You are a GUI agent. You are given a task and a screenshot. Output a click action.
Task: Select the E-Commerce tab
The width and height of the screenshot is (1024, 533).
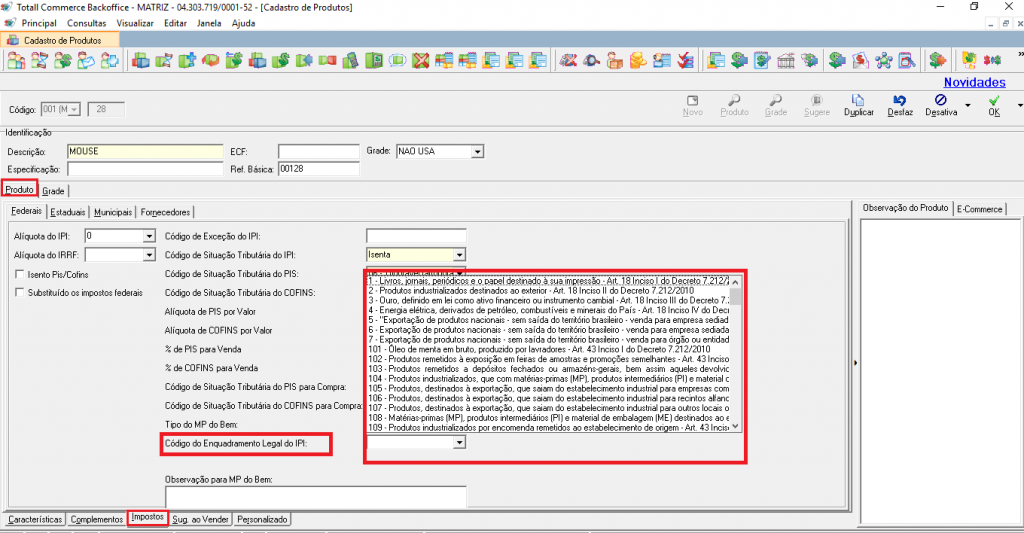979,208
